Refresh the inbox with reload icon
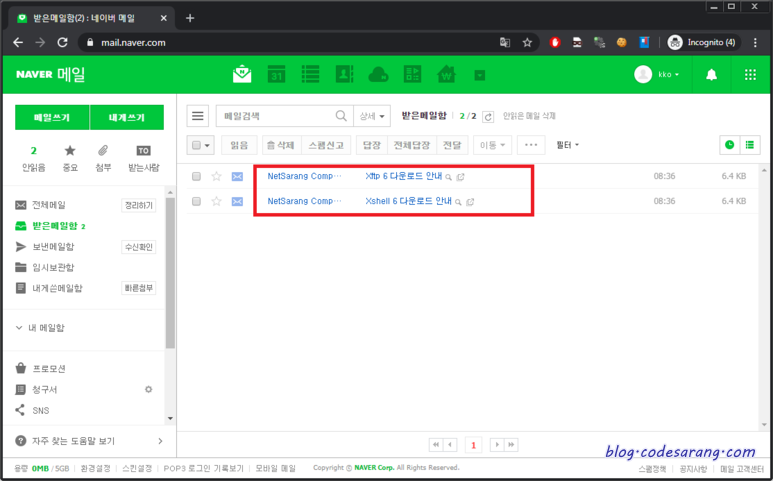773x481 pixels. point(488,117)
